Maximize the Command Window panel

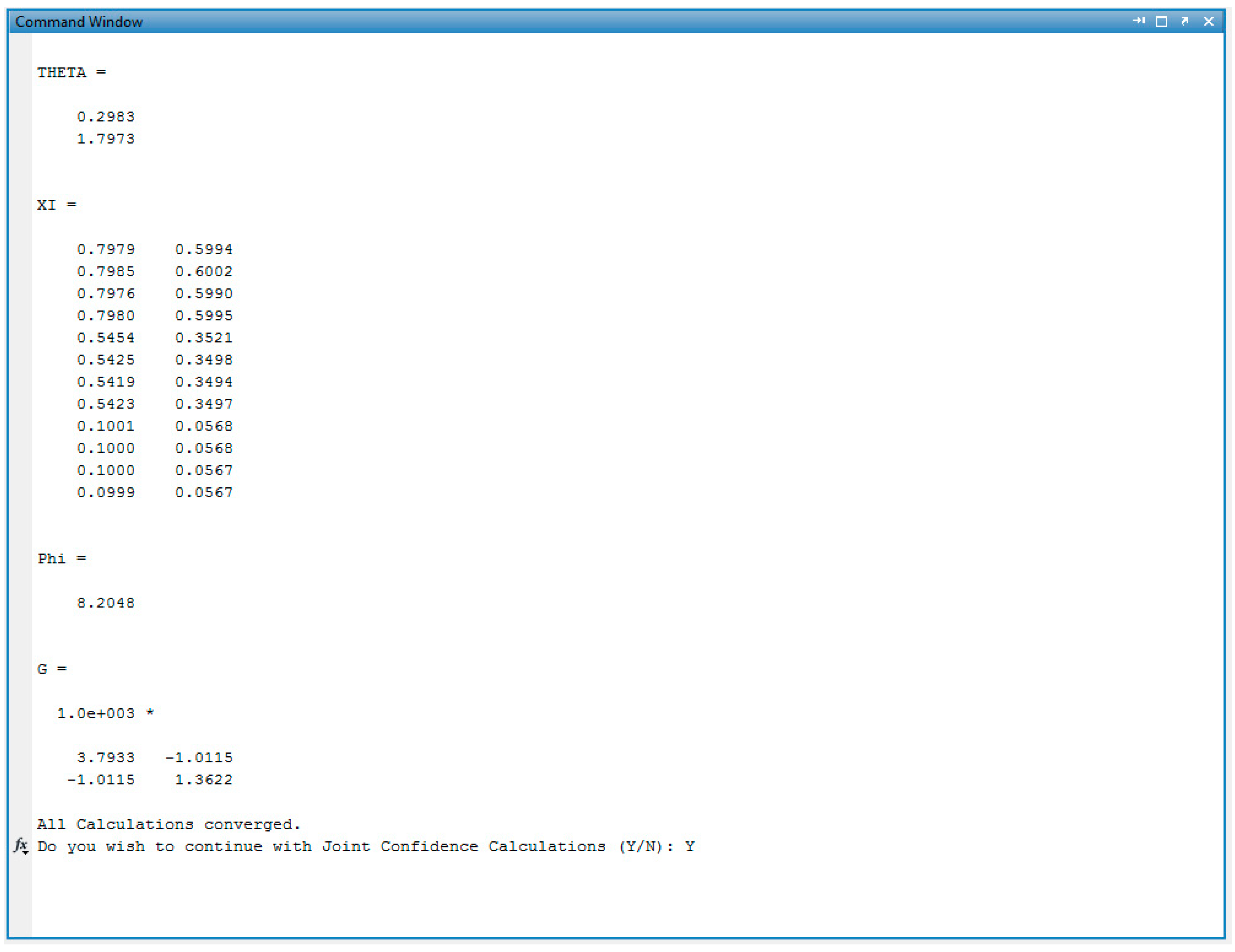coord(1161,21)
